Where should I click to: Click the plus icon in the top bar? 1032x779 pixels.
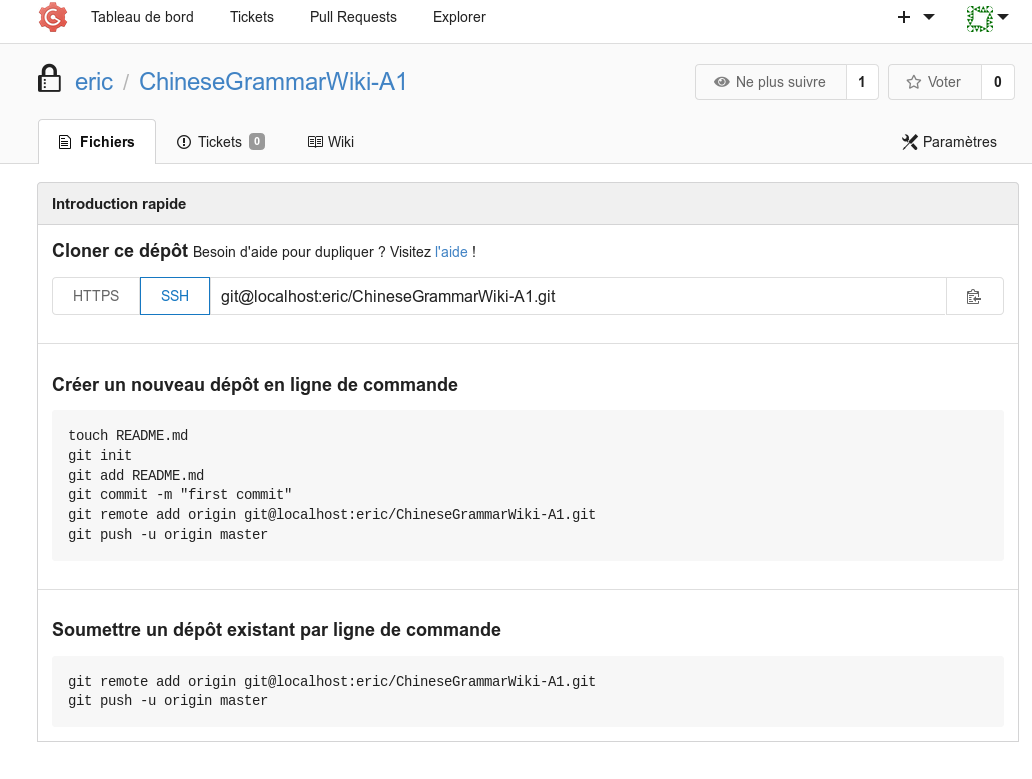click(903, 17)
